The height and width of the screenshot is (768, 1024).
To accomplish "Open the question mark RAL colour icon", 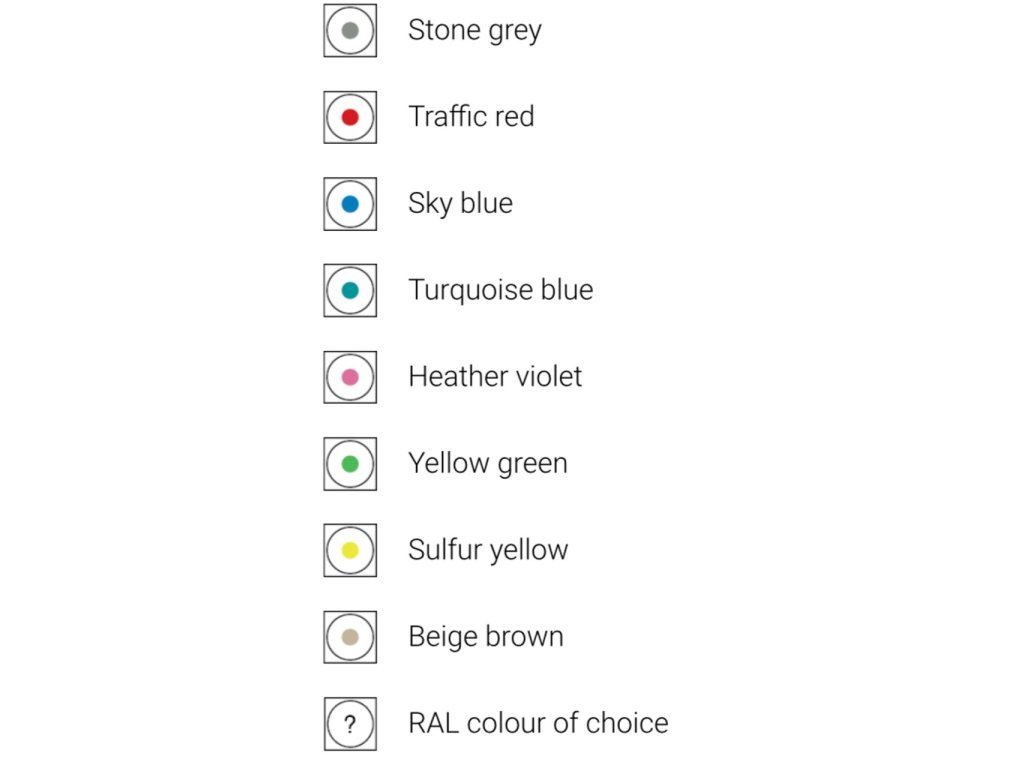I will [350, 724].
